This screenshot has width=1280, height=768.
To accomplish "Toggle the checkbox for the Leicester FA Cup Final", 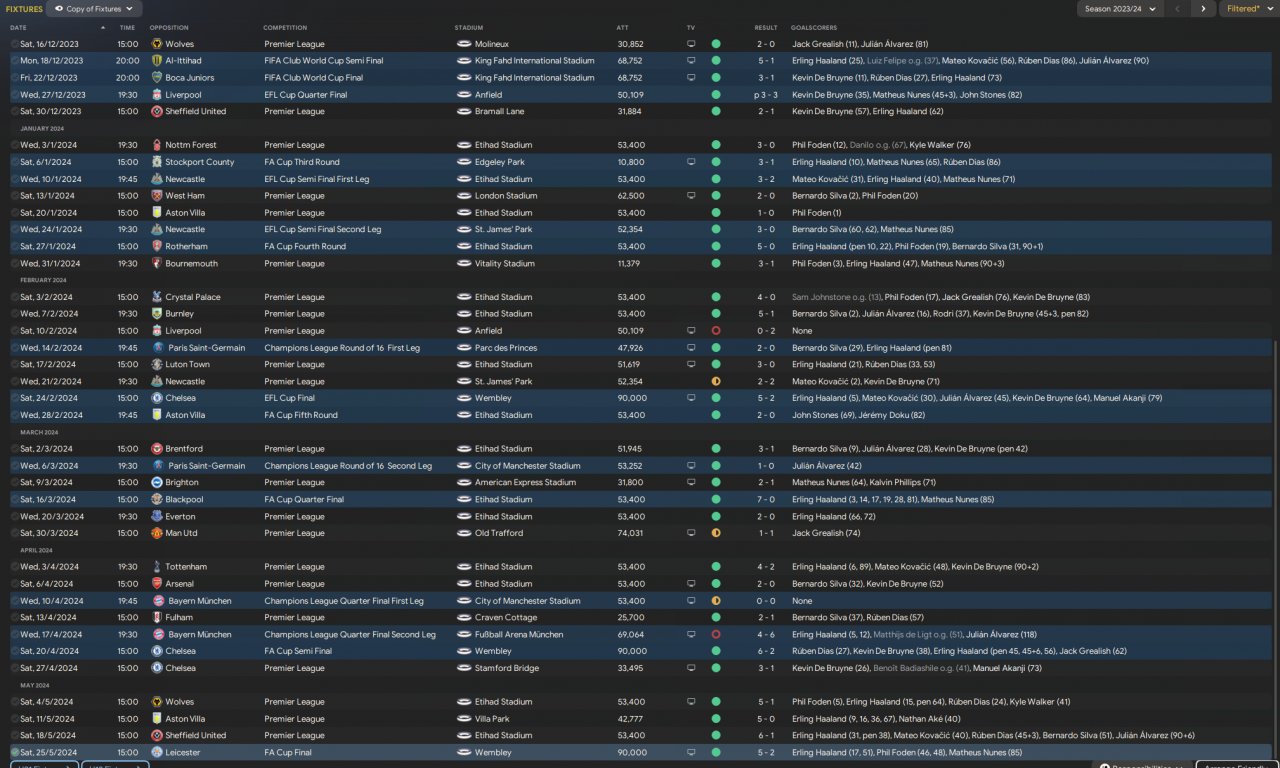I will pos(15,752).
